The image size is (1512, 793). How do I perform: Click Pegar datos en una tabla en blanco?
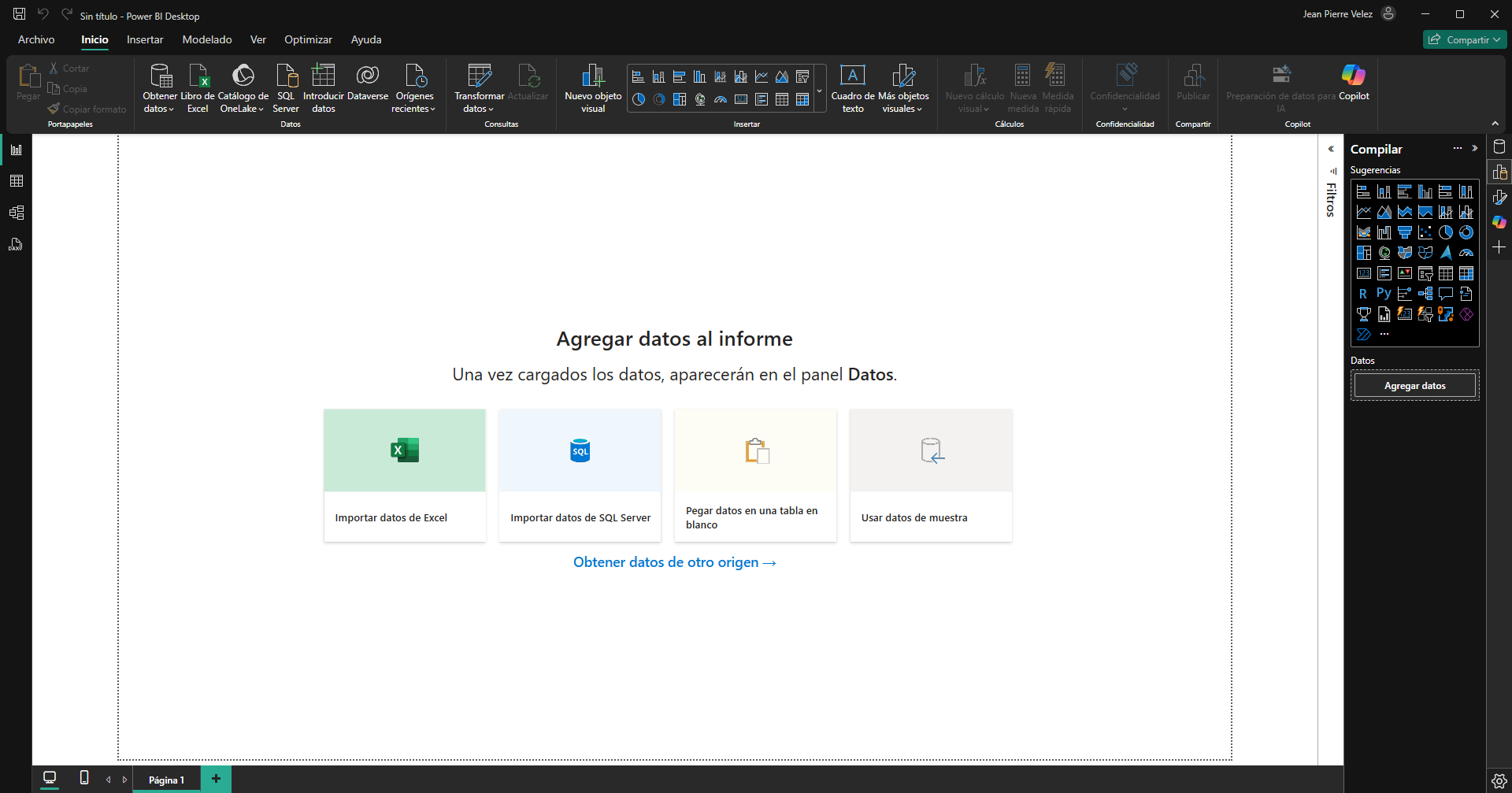pos(755,475)
